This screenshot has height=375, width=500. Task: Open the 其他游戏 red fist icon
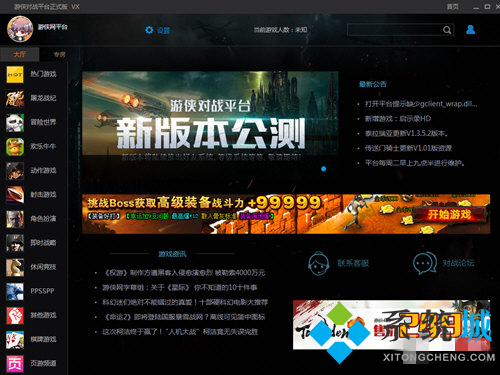[x=15, y=315]
